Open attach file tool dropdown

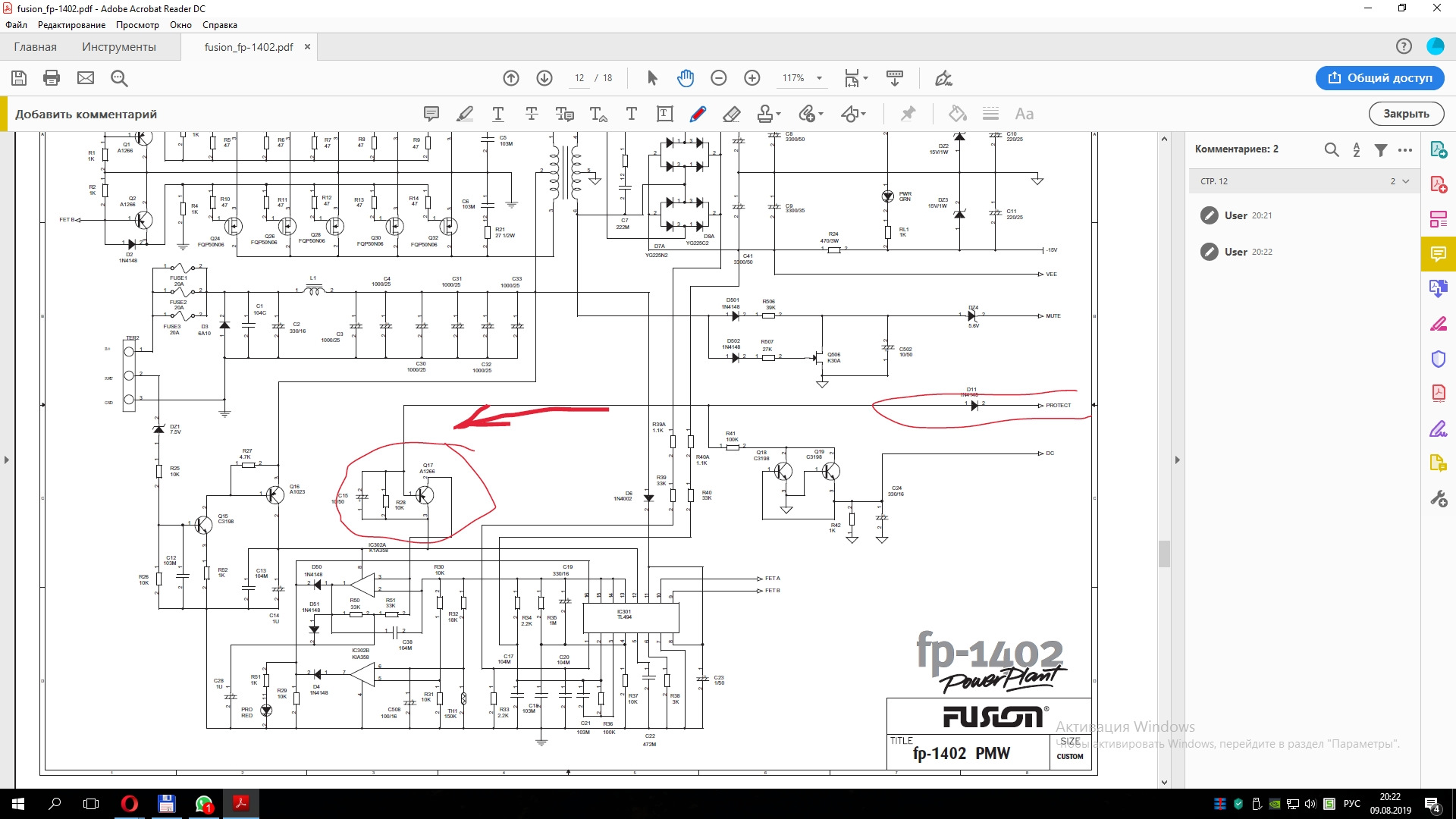811,114
